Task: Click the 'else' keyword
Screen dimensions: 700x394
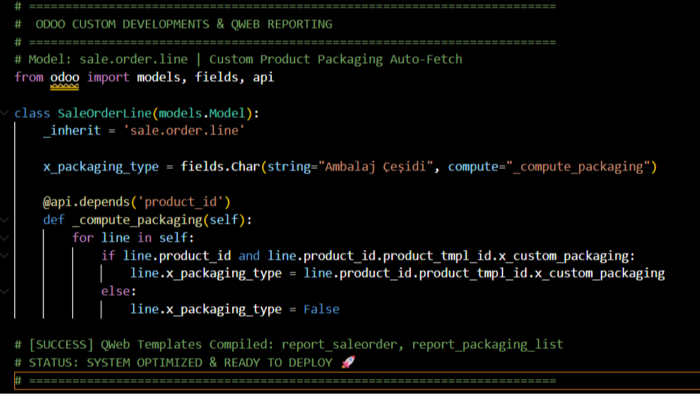Action: [115, 291]
